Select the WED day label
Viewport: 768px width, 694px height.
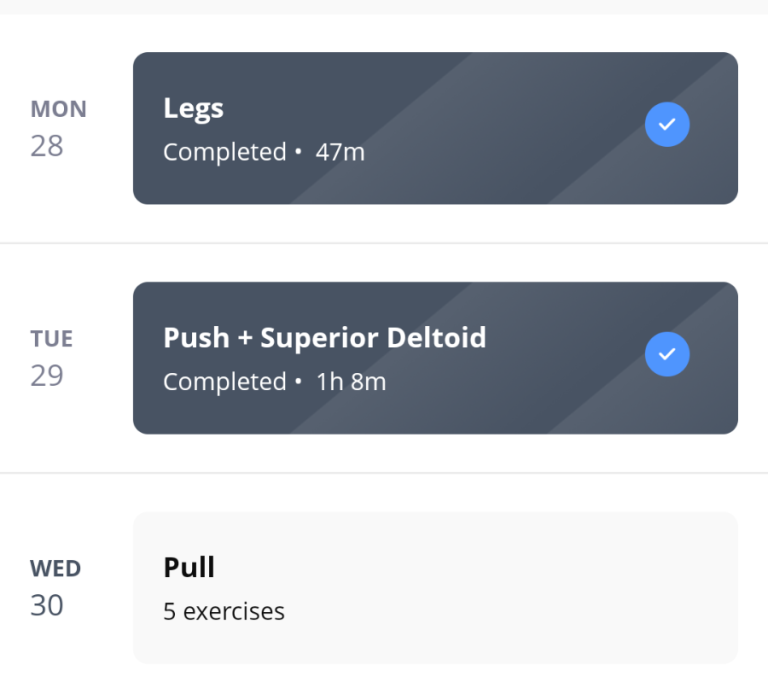[x=55, y=569]
